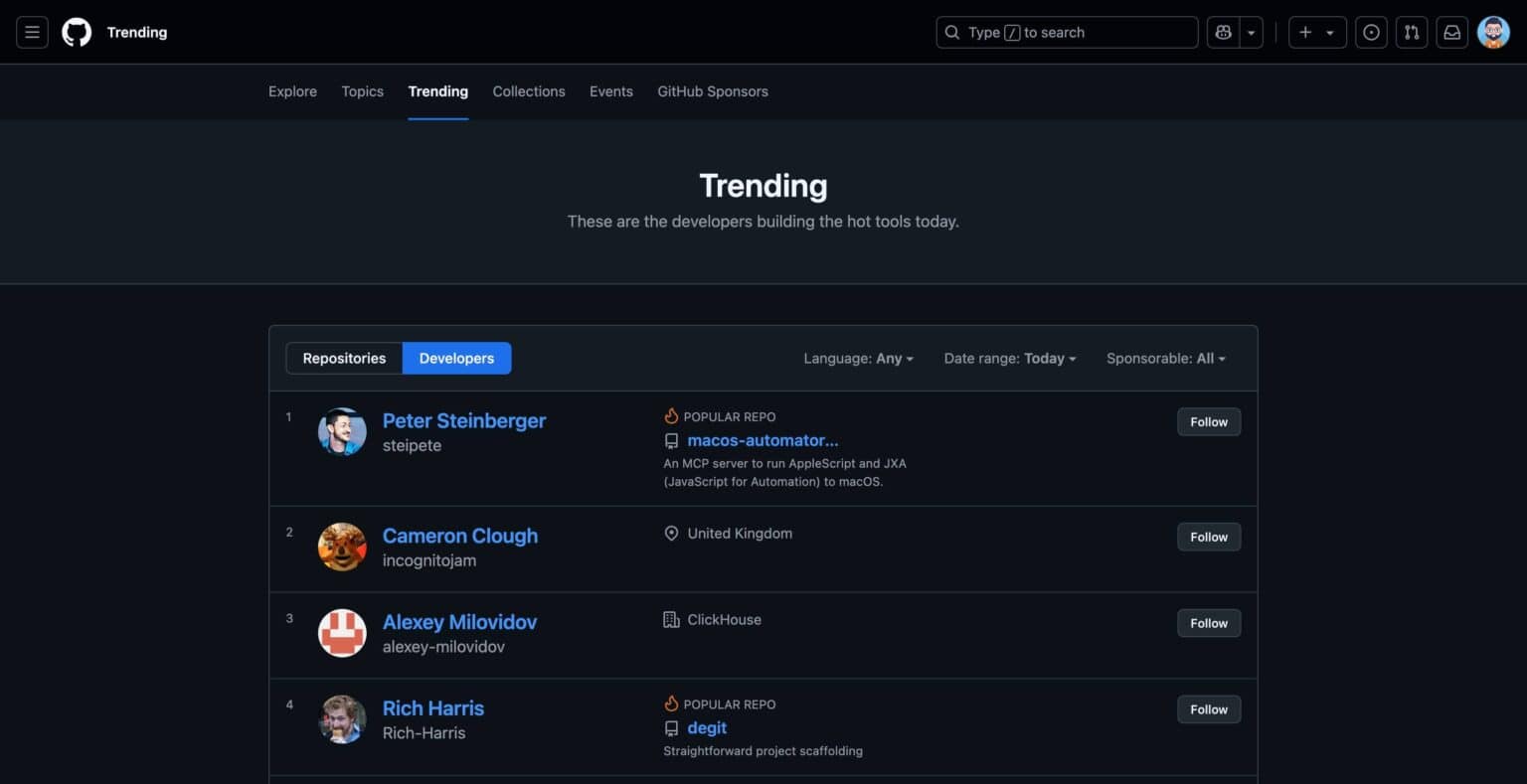Open the Language: Any dropdown

tap(857, 358)
